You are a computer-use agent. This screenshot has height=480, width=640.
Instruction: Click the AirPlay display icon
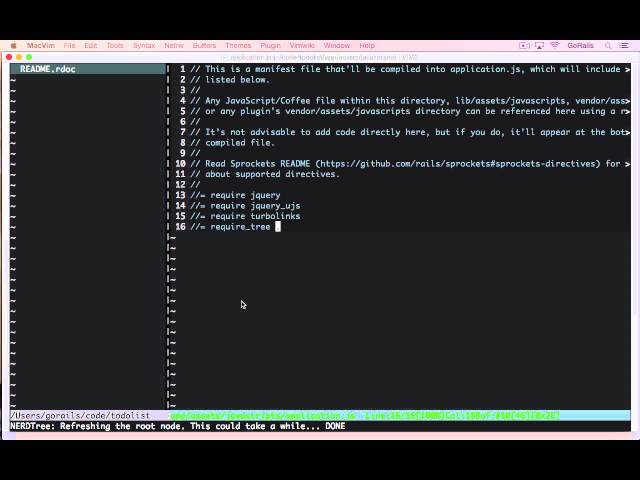(539, 45)
